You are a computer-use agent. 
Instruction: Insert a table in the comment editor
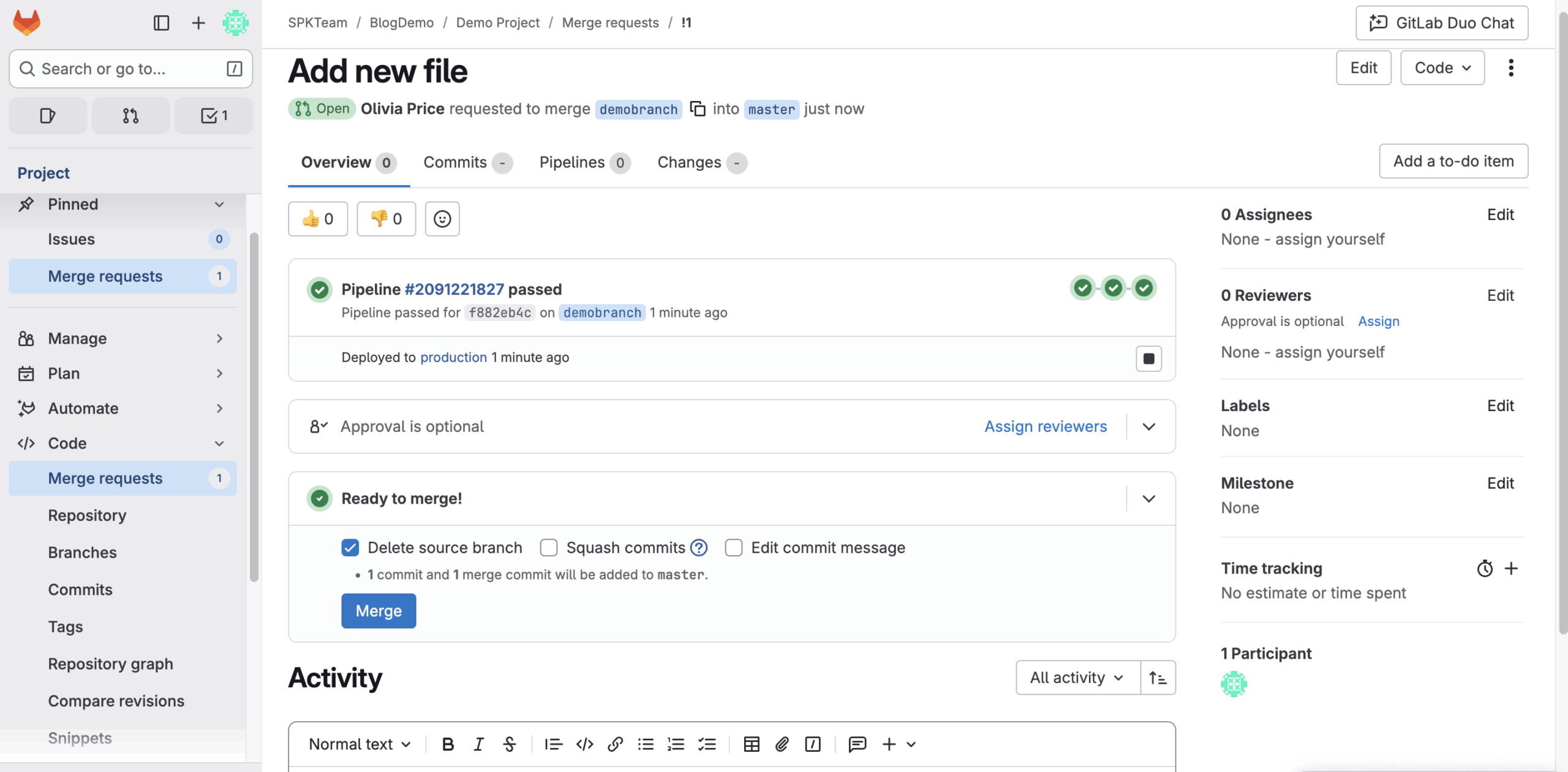(x=751, y=744)
